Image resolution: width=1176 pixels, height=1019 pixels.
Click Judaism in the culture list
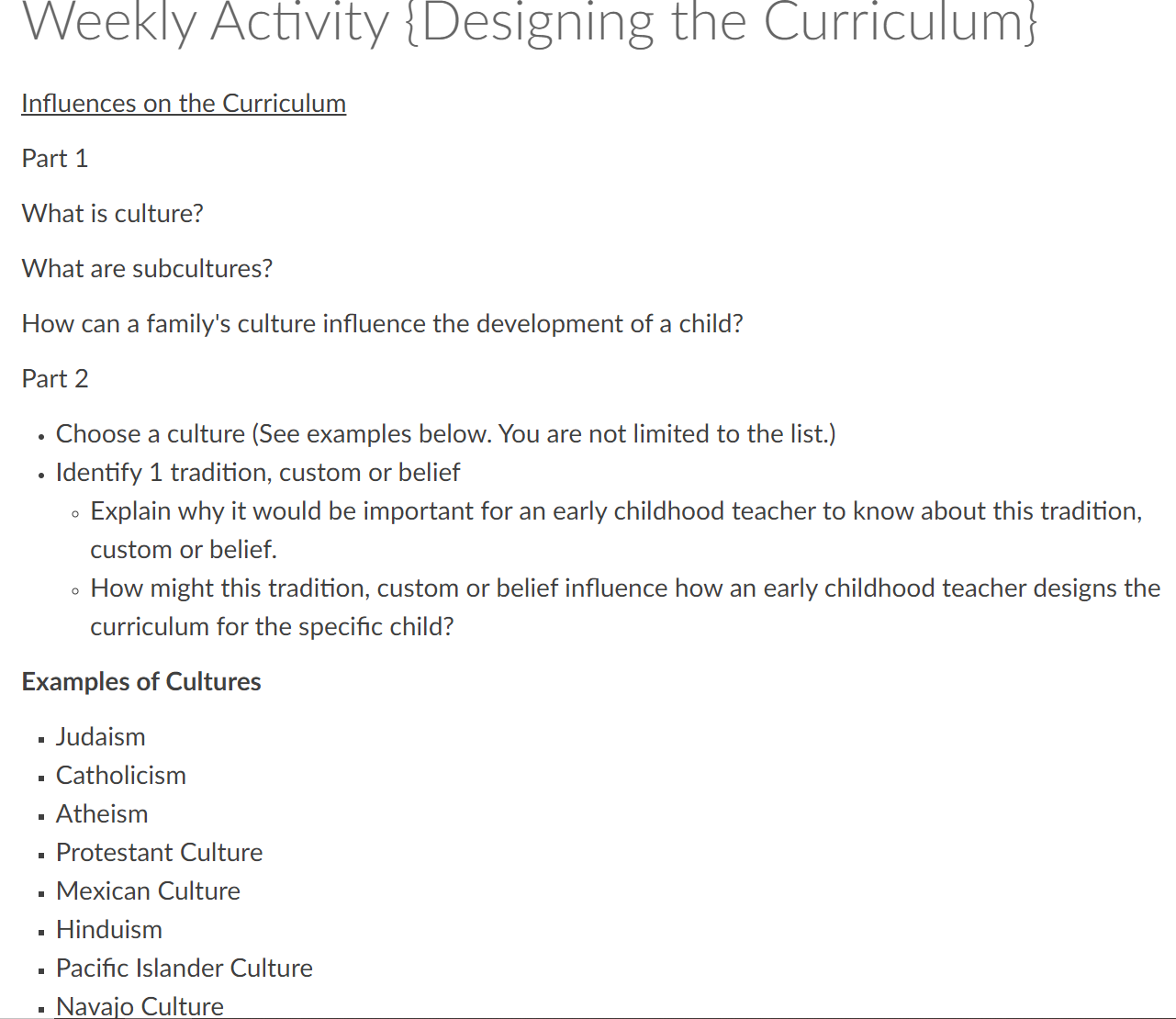coord(101,736)
